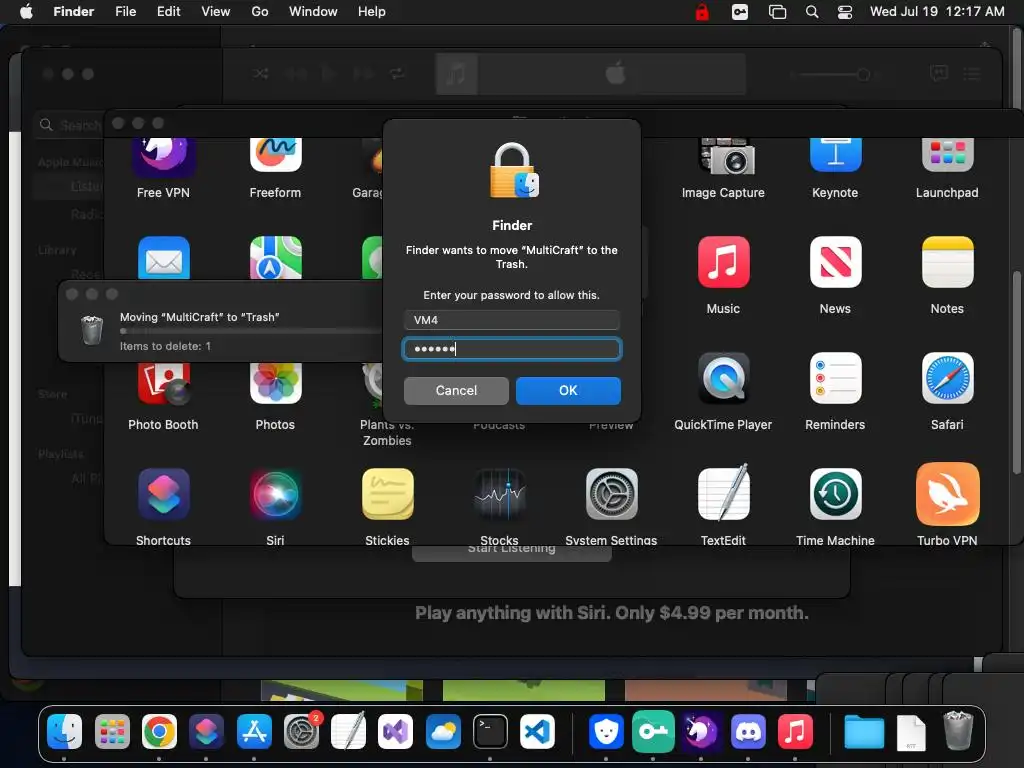Open the Reminders app icon
The width and height of the screenshot is (1024, 768).
click(x=835, y=378)
